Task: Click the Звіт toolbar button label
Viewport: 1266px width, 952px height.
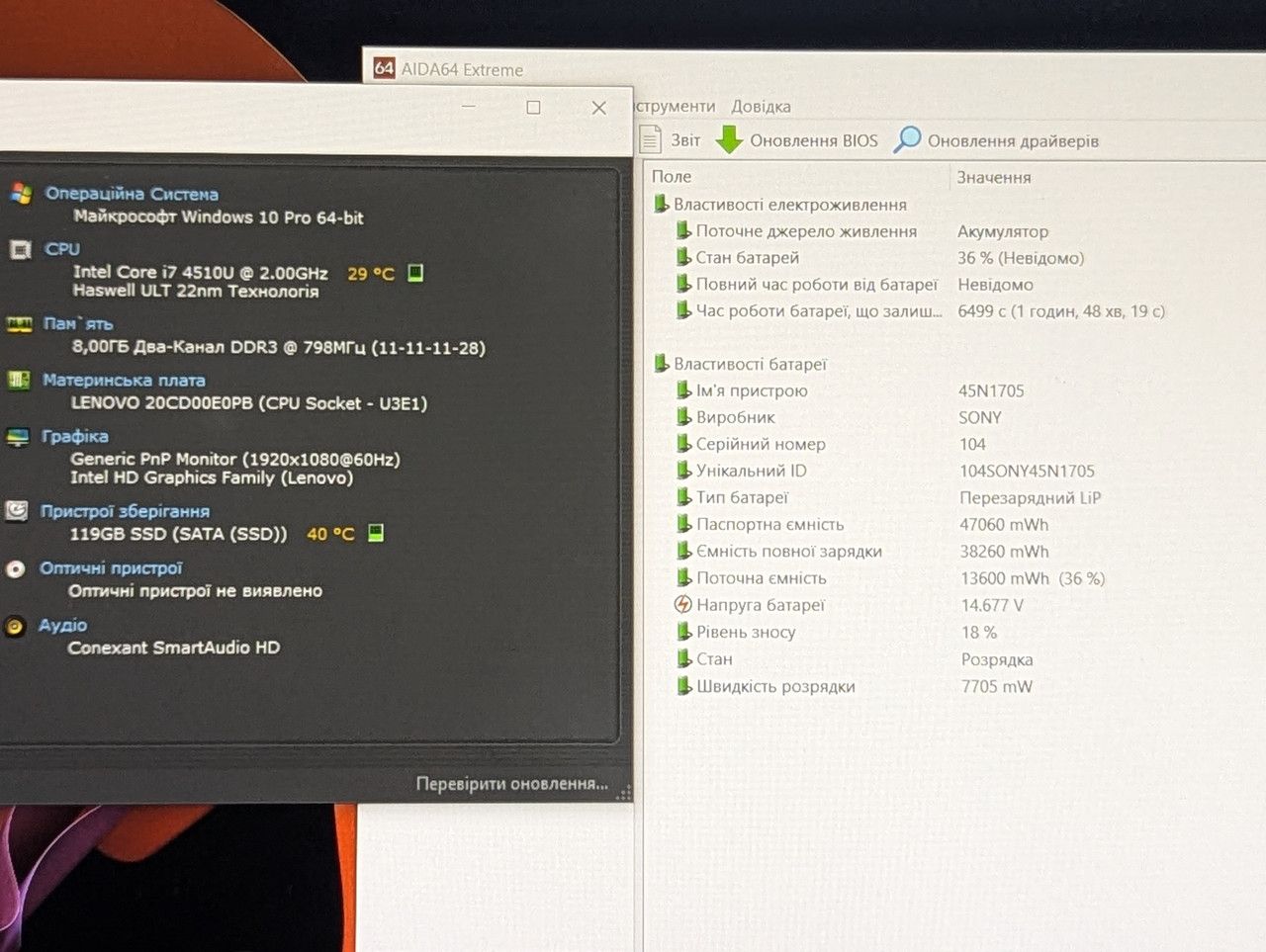Action: click(x=685, y=140)
